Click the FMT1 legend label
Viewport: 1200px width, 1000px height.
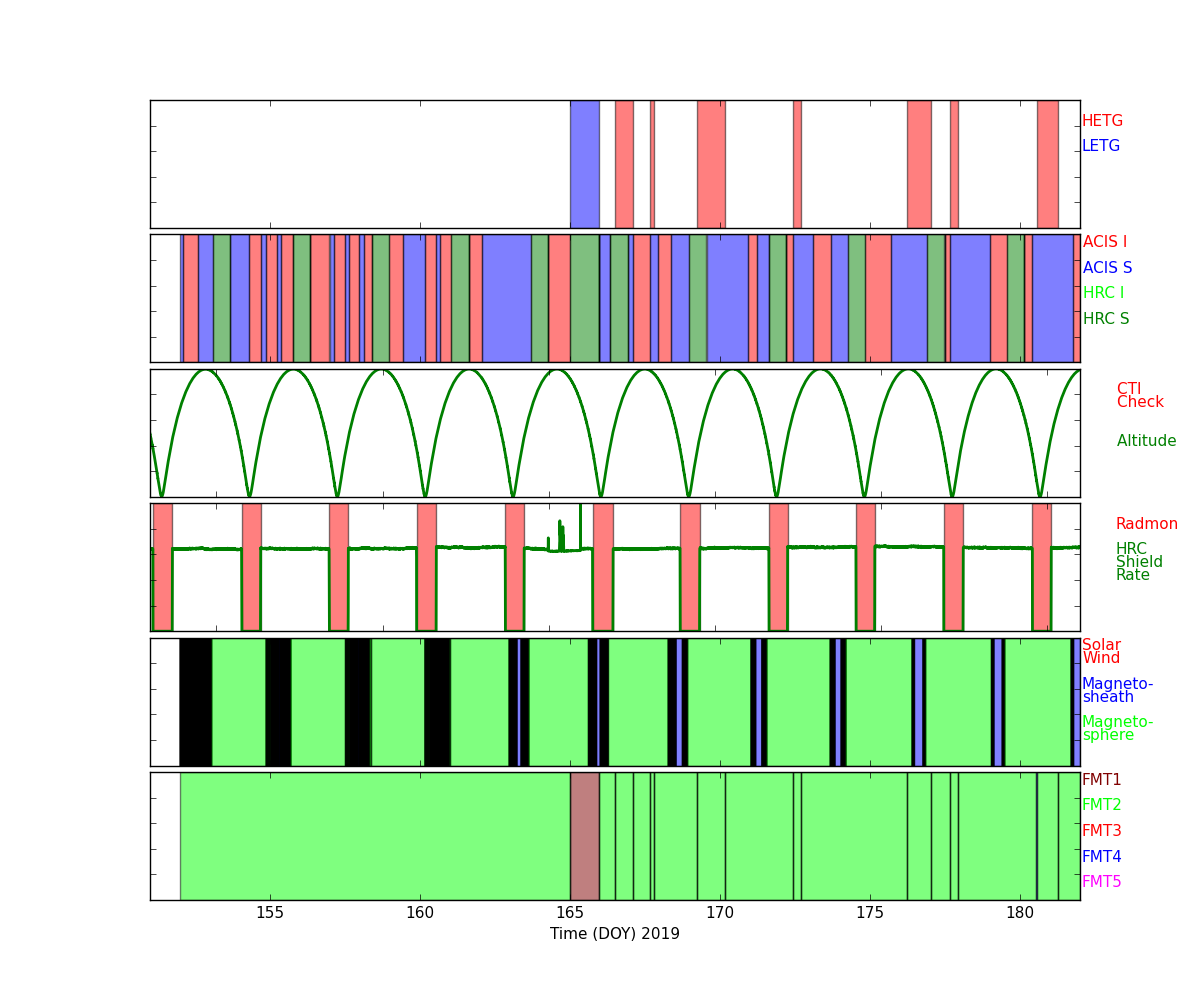tap(1101, 780)
